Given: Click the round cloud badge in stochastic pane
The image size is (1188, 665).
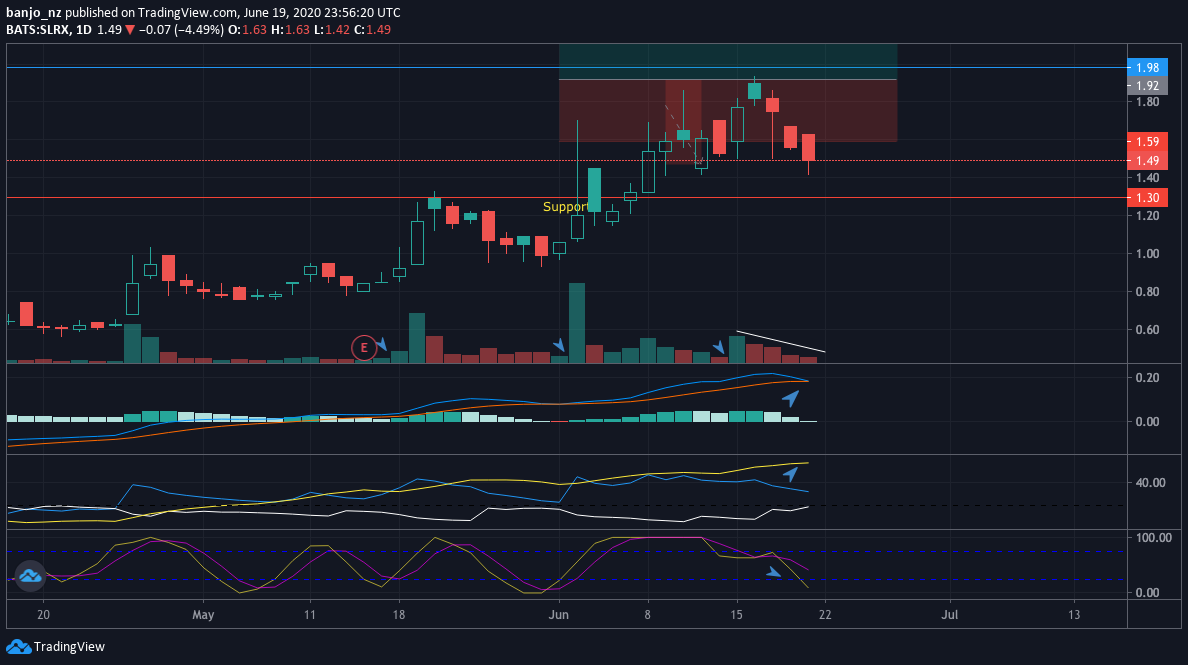Looking at the screenshot, I should [30, 576].
